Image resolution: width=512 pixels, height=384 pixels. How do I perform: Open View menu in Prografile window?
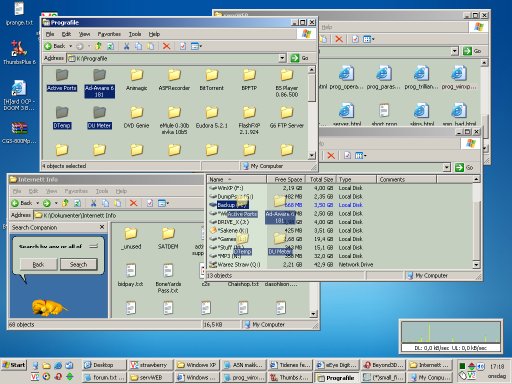tap(84, 34)
